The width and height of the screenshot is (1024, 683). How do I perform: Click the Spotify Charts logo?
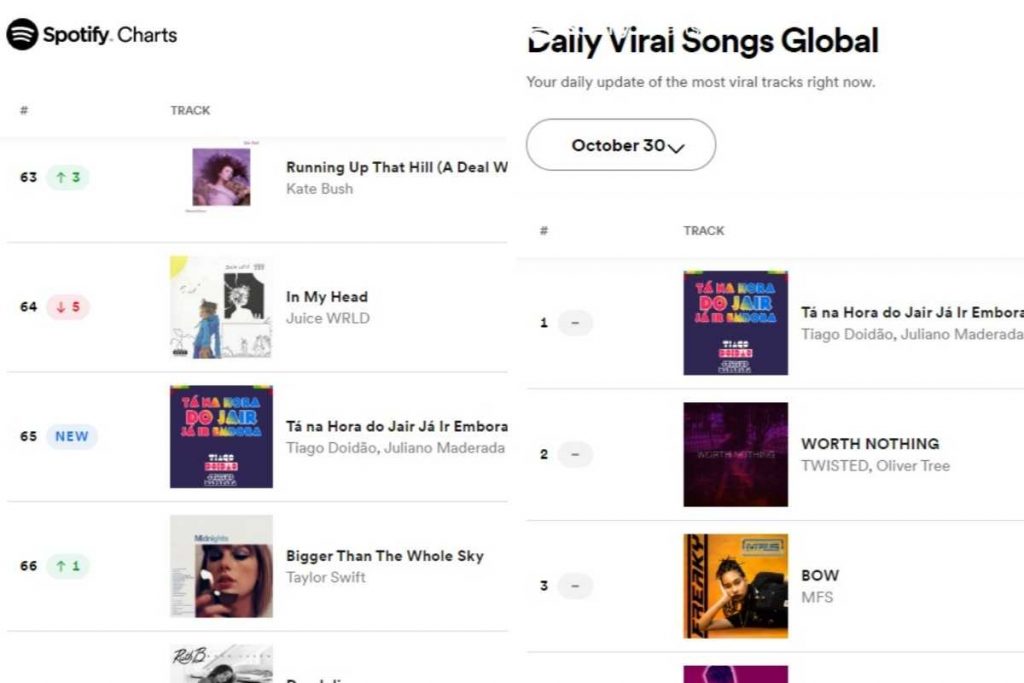[92, 35]
